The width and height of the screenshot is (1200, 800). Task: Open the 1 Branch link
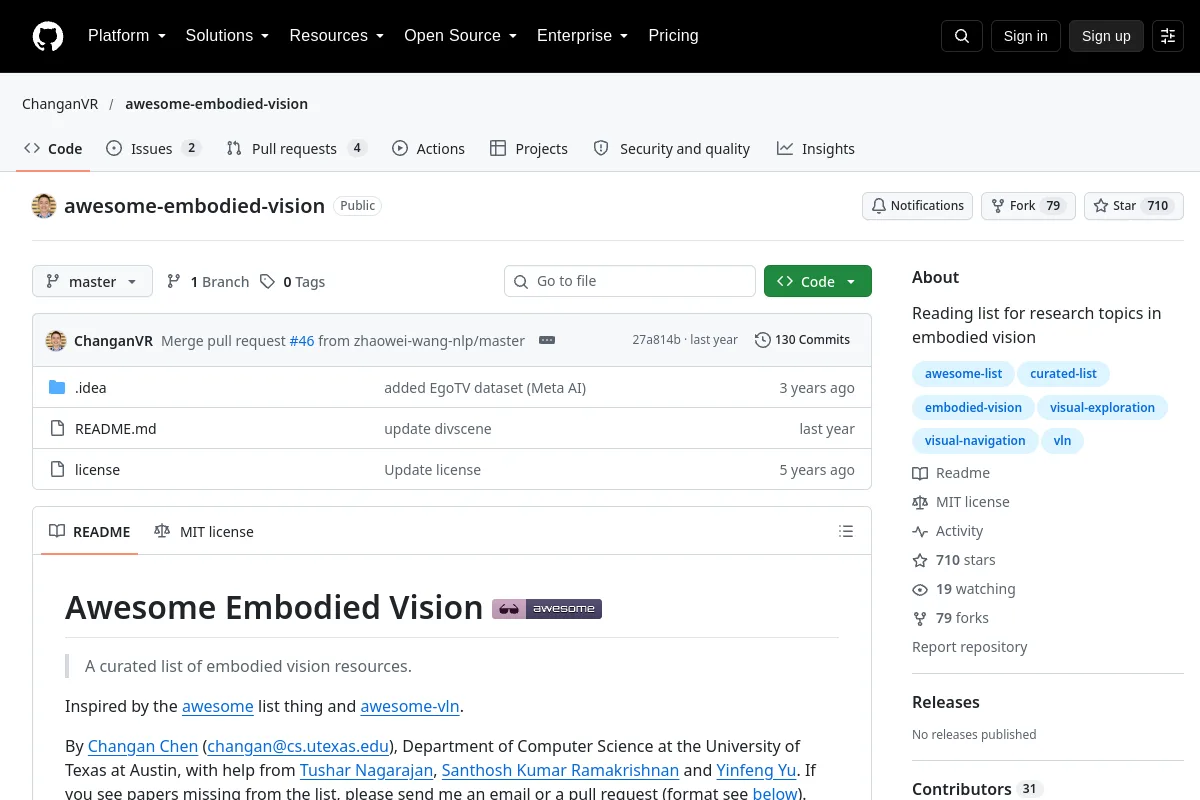[x=208, y=282]
